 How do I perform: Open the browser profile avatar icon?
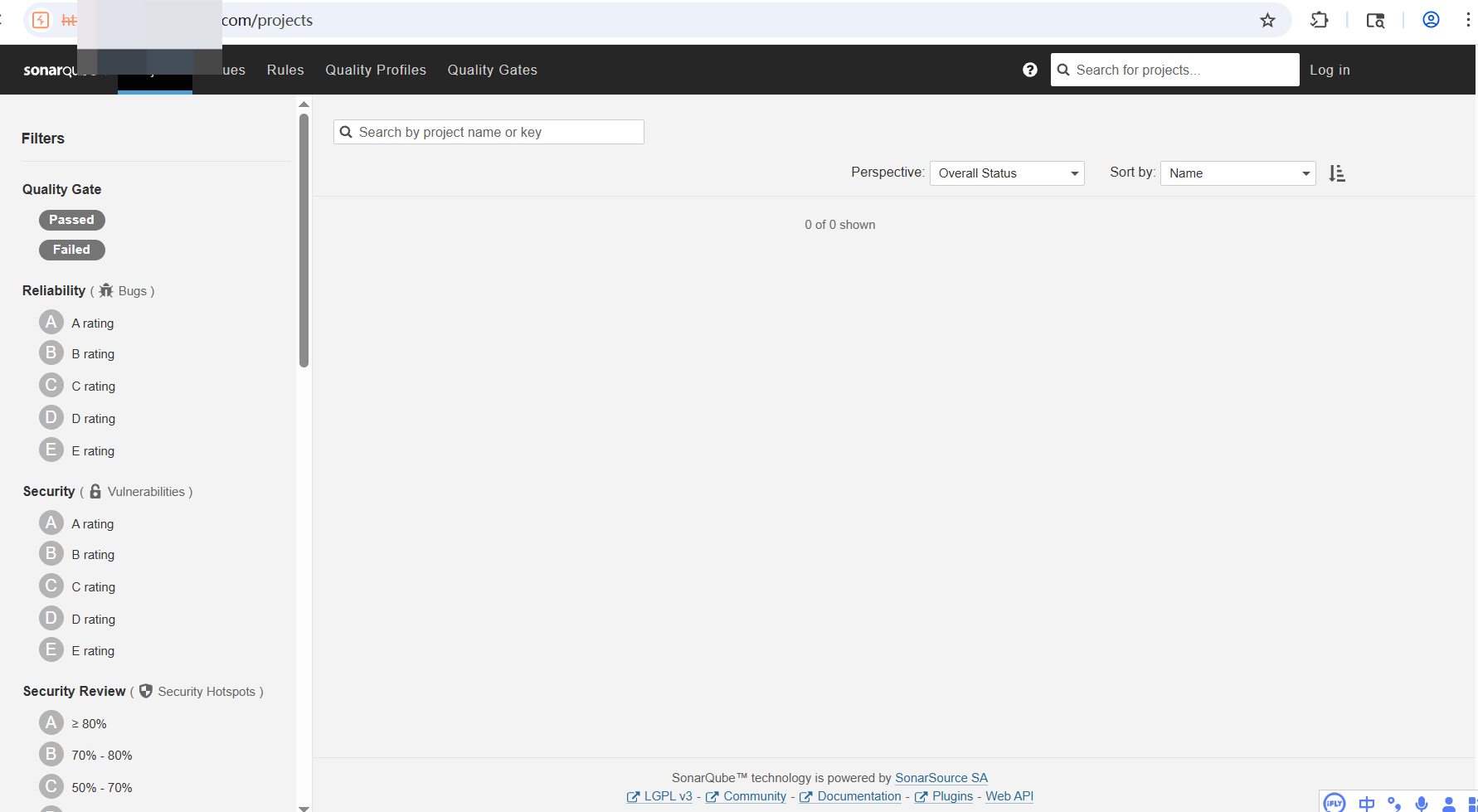click(x=1431, y=20)
